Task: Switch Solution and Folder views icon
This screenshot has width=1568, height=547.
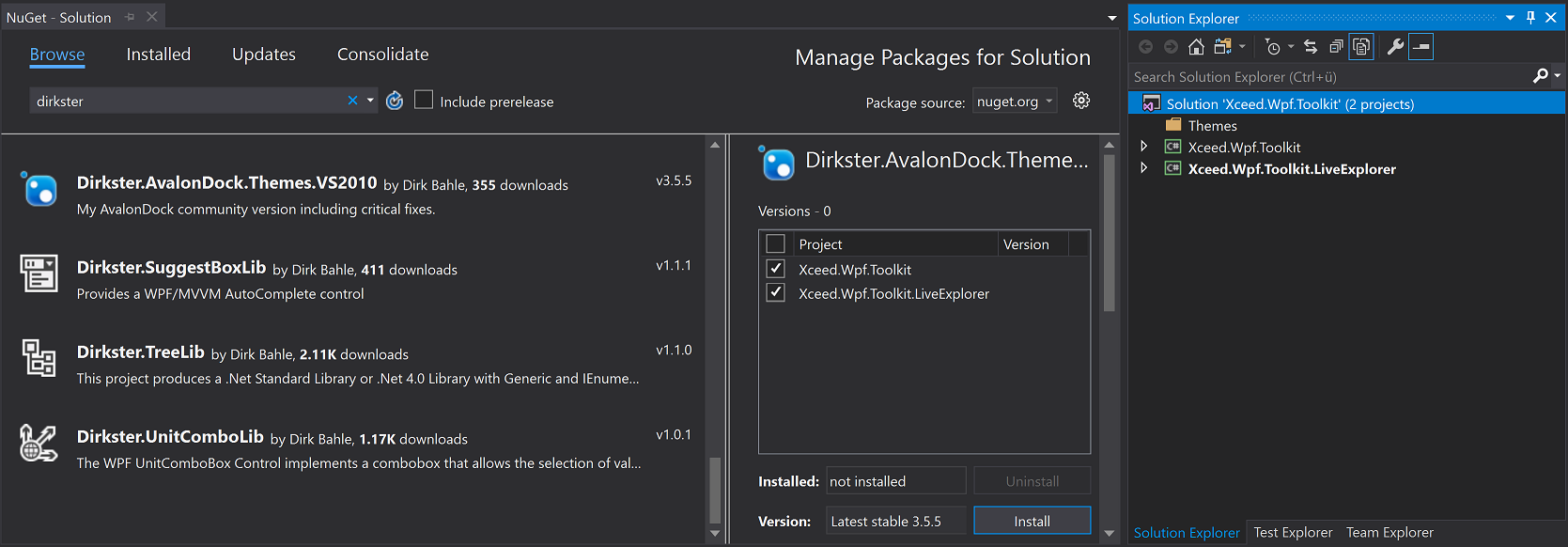Action: [1222, 47]
